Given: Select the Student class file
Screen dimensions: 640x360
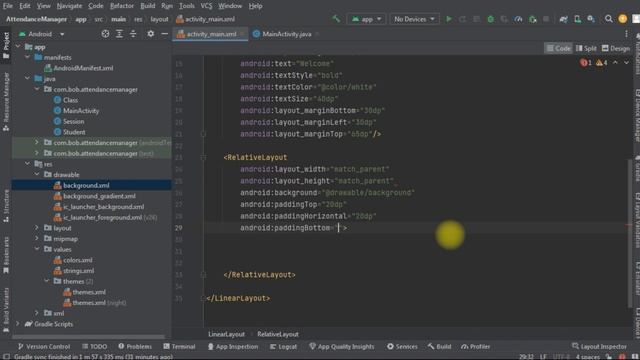Looking at the screenshot, I should coord(74,132).
